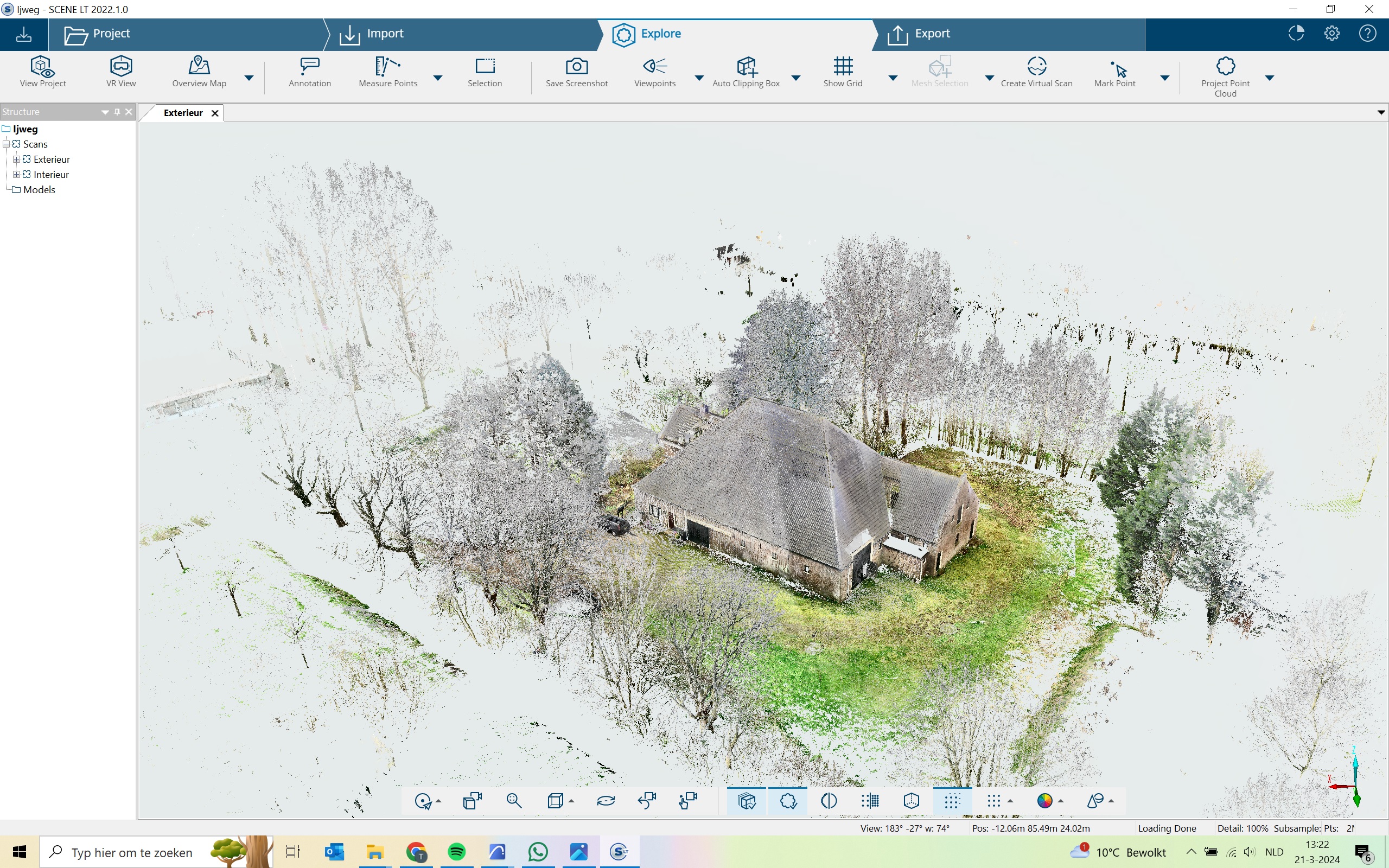
Task: Click the Save Screenshot camera icon
Action: click(576, 67)
